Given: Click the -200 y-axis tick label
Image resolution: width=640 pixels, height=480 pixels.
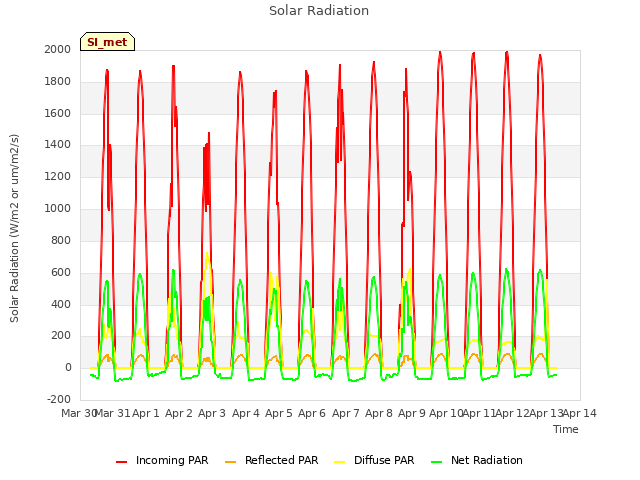Looking at the screenshot, I should pyautogui.click(x=59, y=399).
